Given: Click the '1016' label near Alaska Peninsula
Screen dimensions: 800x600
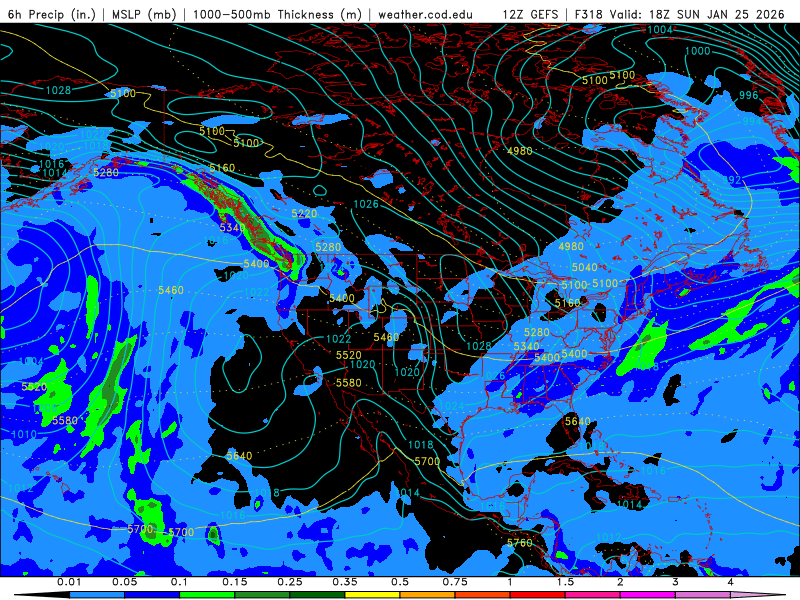Looking at the screenshot, I should [52, 164].
